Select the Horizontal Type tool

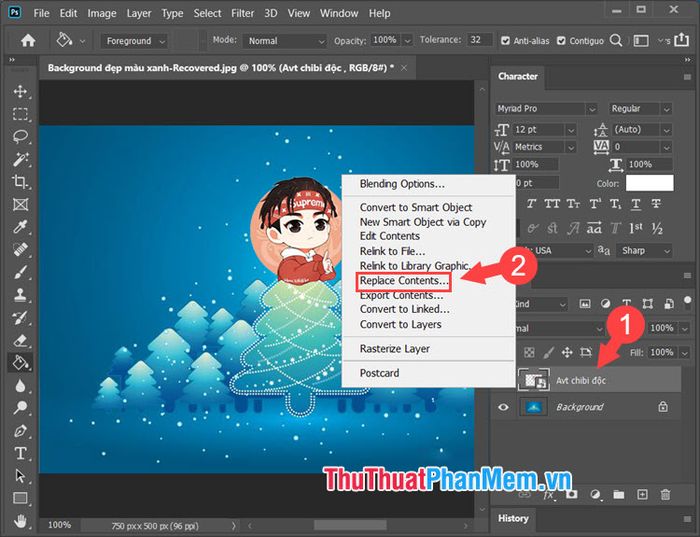coord(20,454)
